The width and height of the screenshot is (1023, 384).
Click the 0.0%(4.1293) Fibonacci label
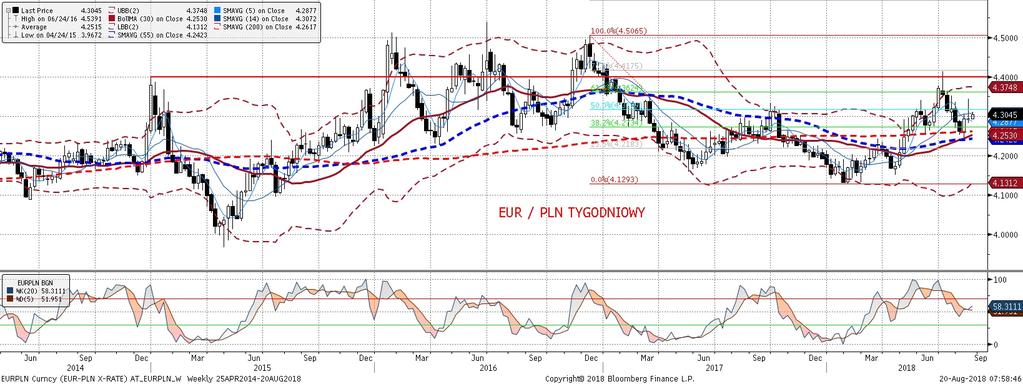[613, 179]
